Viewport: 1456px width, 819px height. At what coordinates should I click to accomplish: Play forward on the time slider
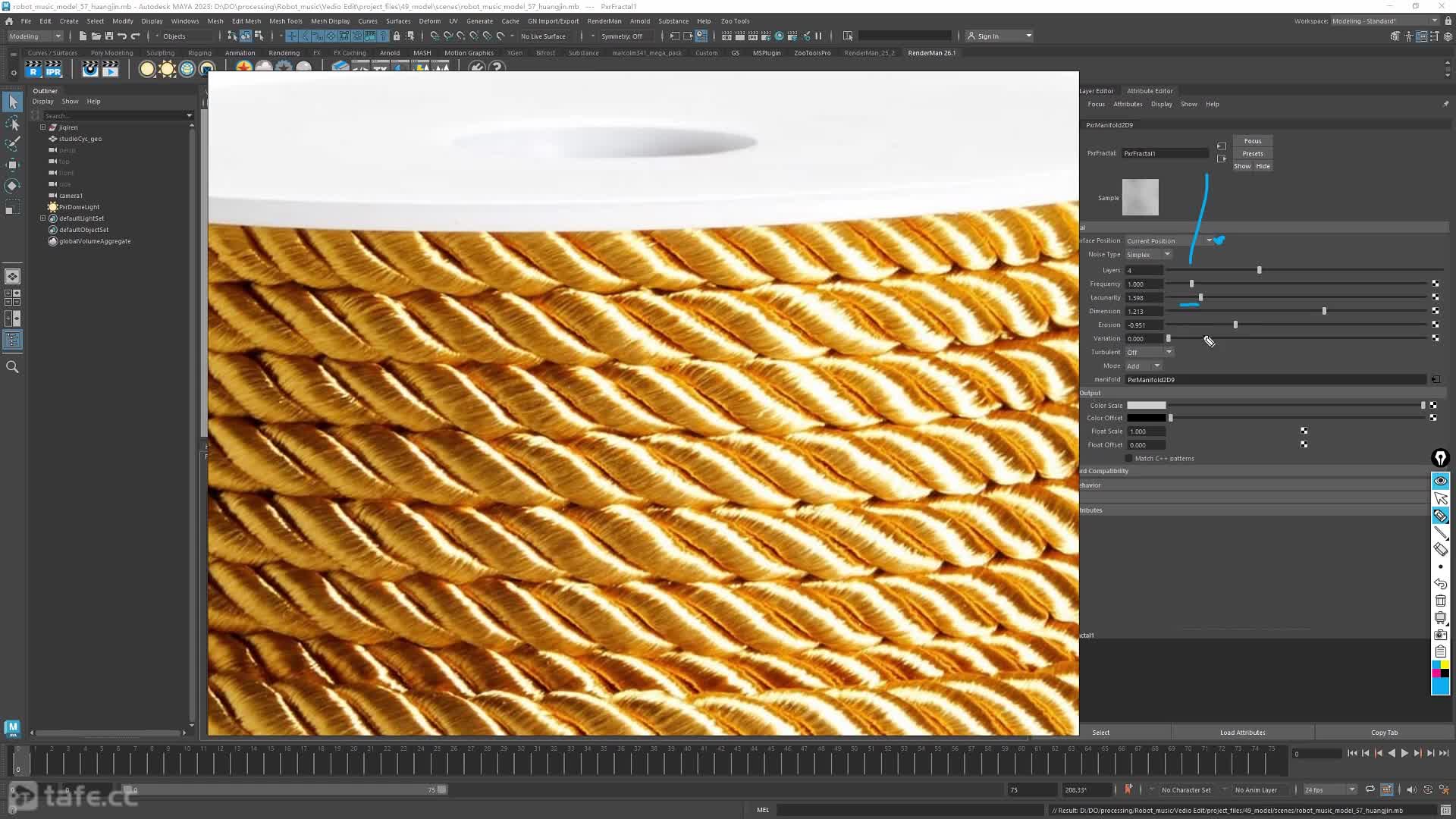tap(1404, 754)
